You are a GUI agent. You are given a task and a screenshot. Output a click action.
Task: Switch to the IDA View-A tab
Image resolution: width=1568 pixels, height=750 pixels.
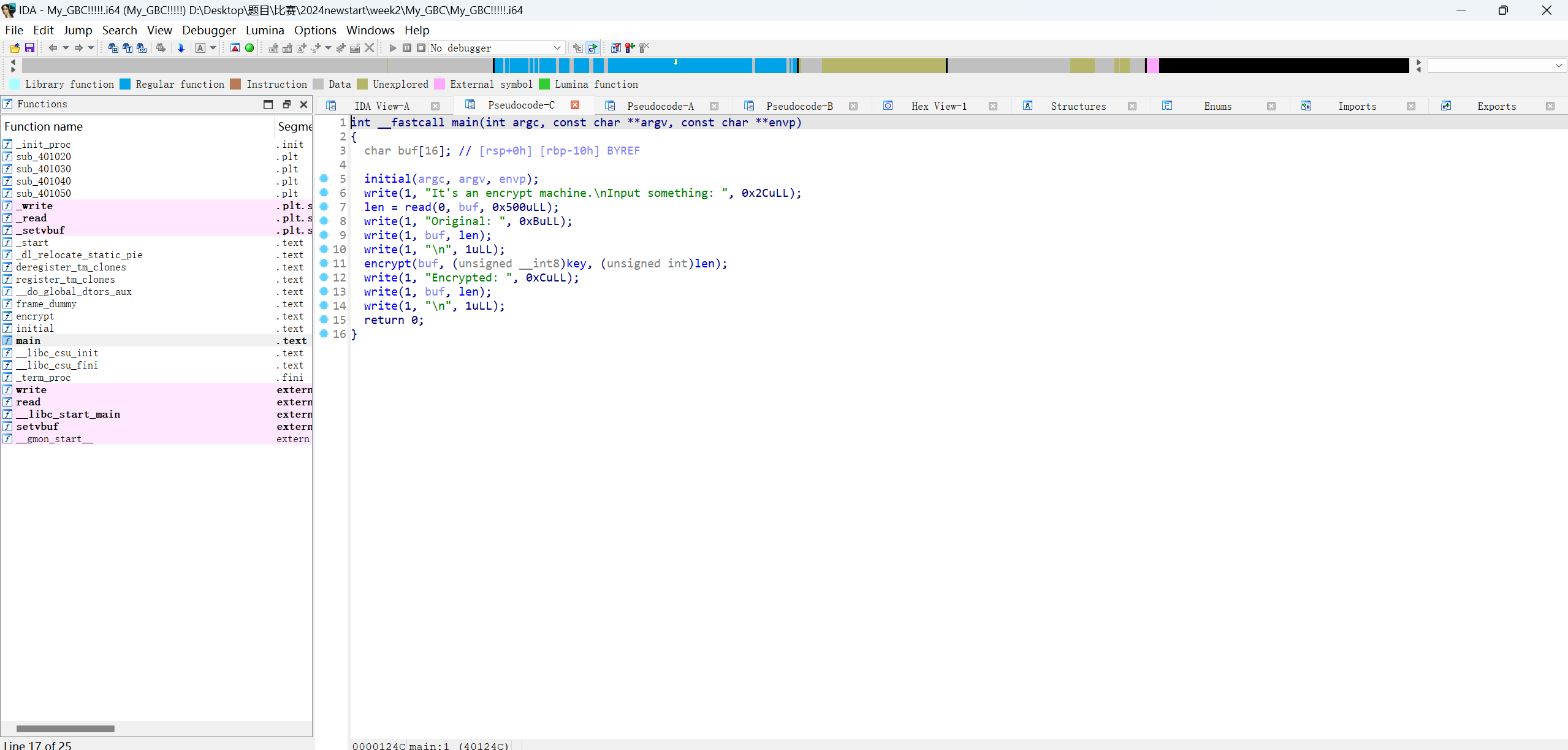(382, 106)
